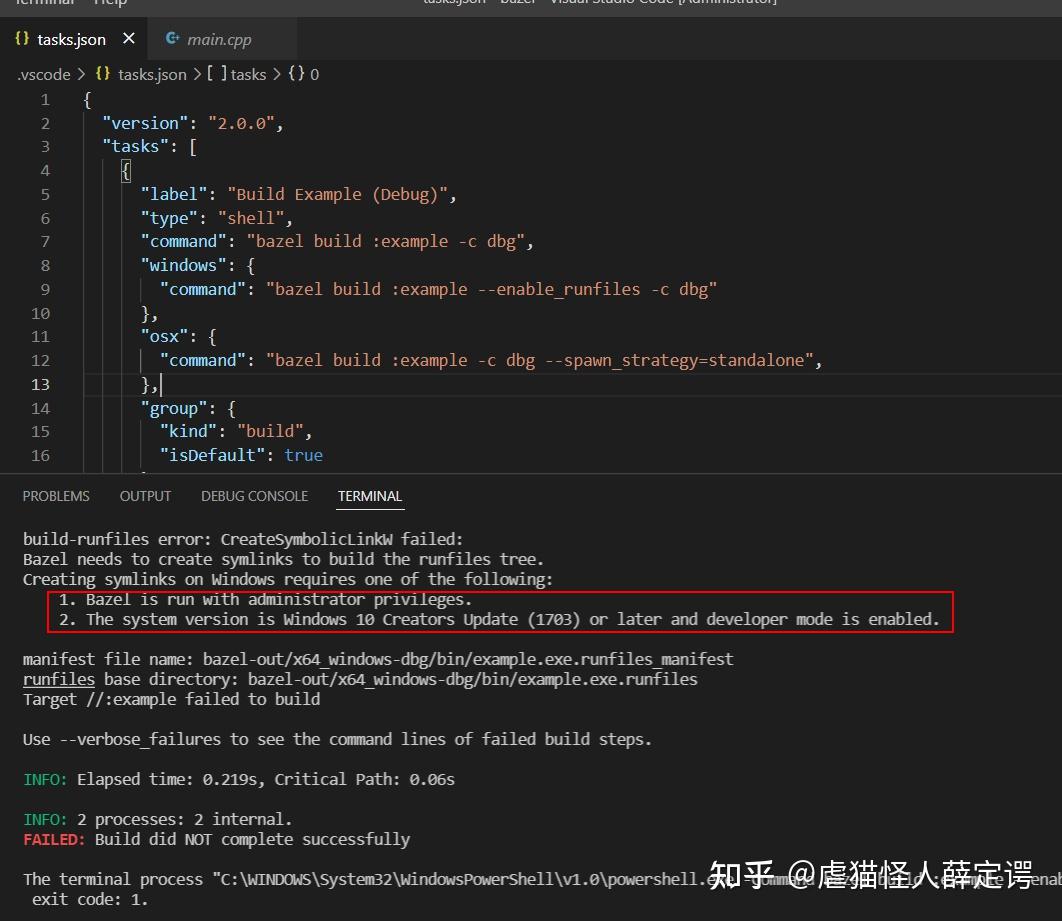Select the TERMINAL tab
Screen dimensions: 1062x921
pyautogui.click(x=370, y=495)
